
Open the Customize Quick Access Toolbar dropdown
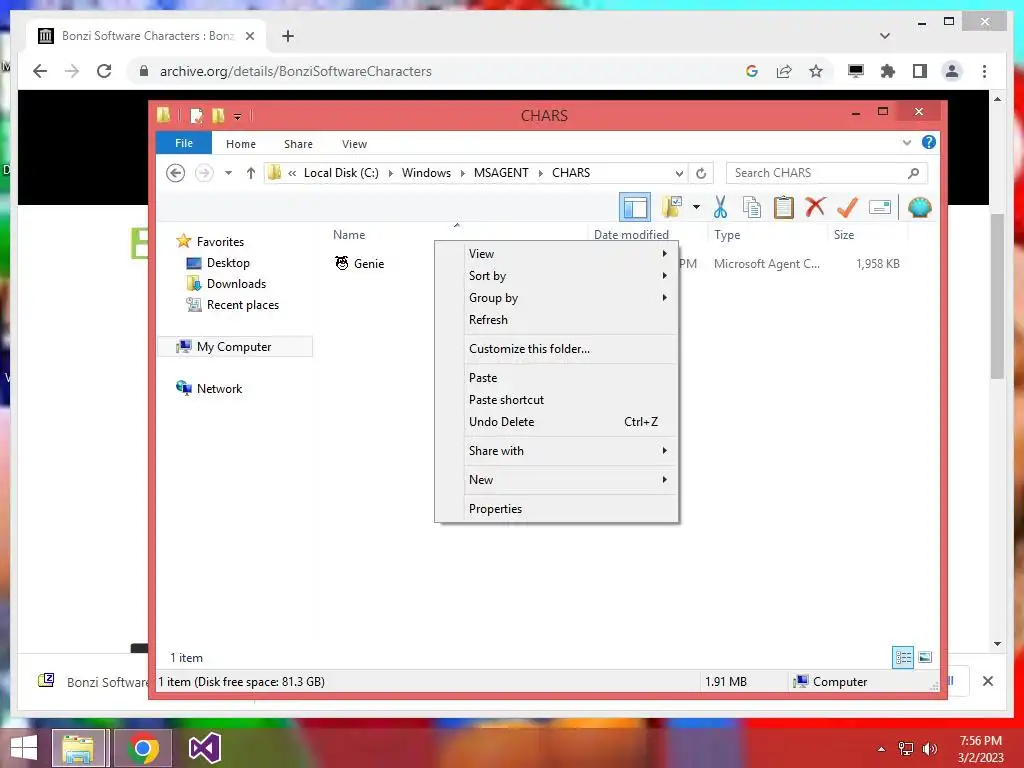(x=238, y=117)
